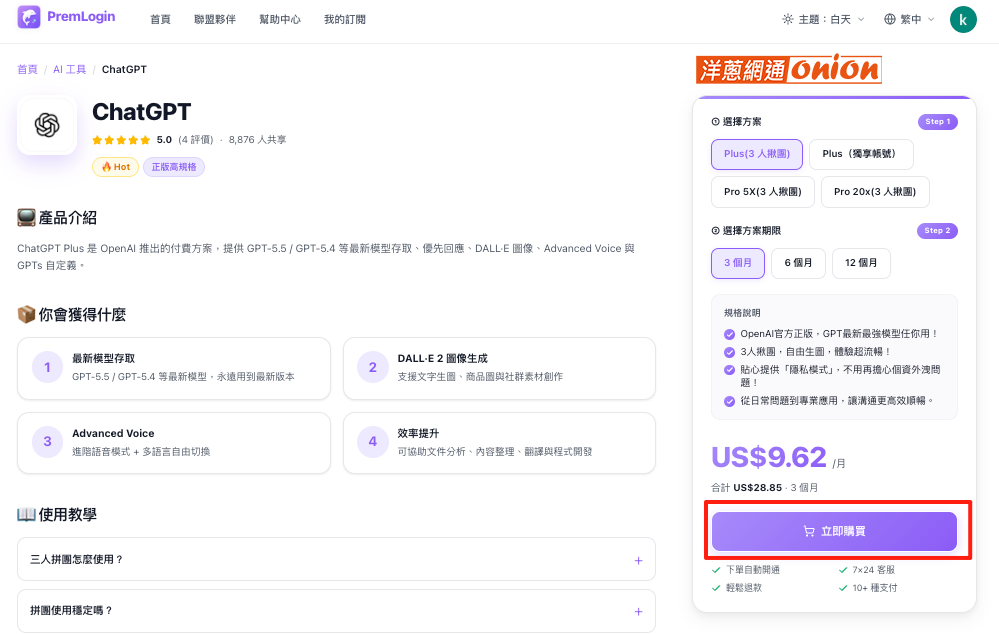Viewport: 999px width, 634px height.
Task: Click checkmark beside 下單自動開通
Action: pyautogui.click(x=716, y=570)
